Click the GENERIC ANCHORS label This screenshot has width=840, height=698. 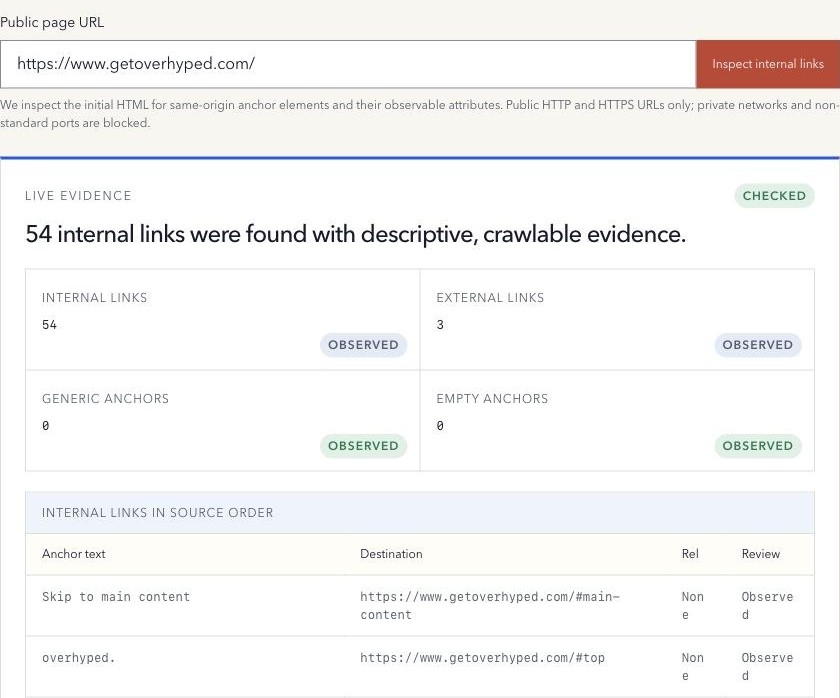(x=105, y=399)
